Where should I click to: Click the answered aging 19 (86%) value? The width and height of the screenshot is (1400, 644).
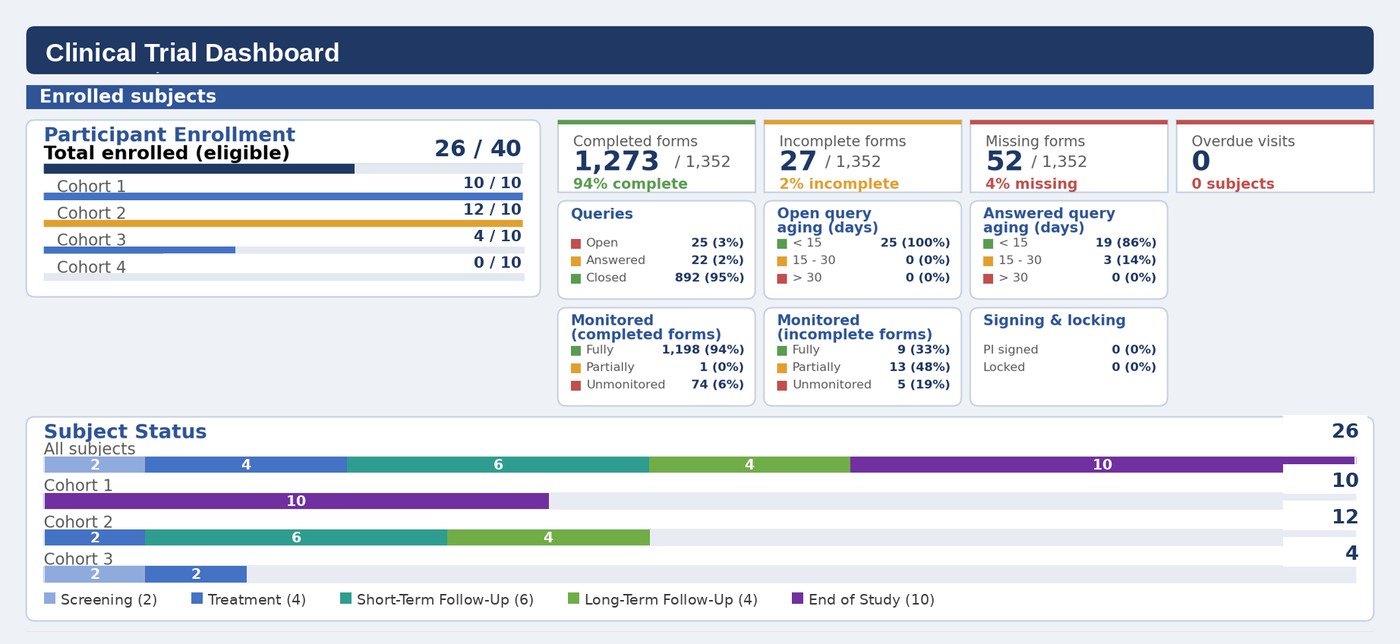tap(1125, 243)
